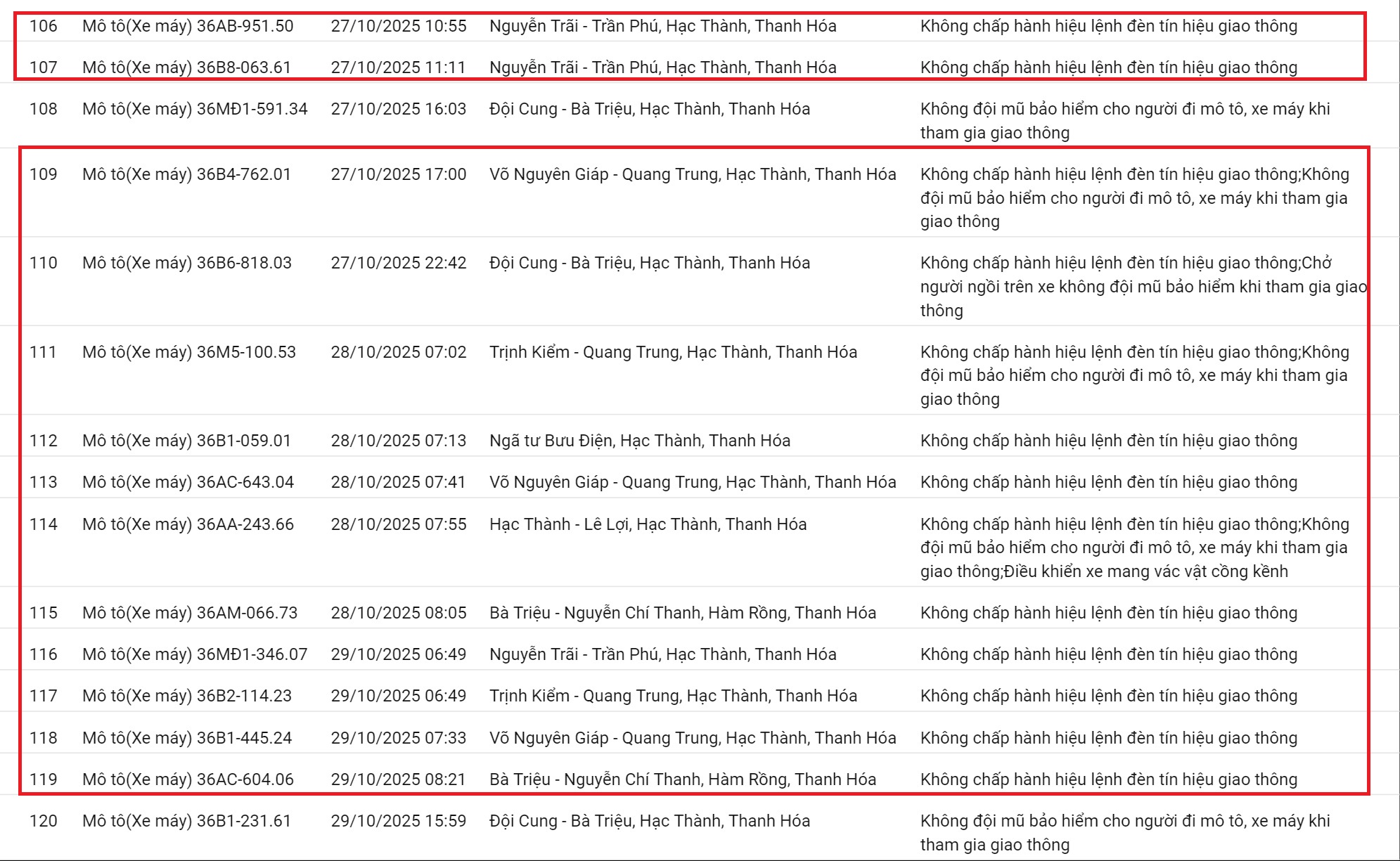Click timestamp 29/10/2025 06:49 in row 117
The image size is (1400, 861).
click(x=398, y=696)
